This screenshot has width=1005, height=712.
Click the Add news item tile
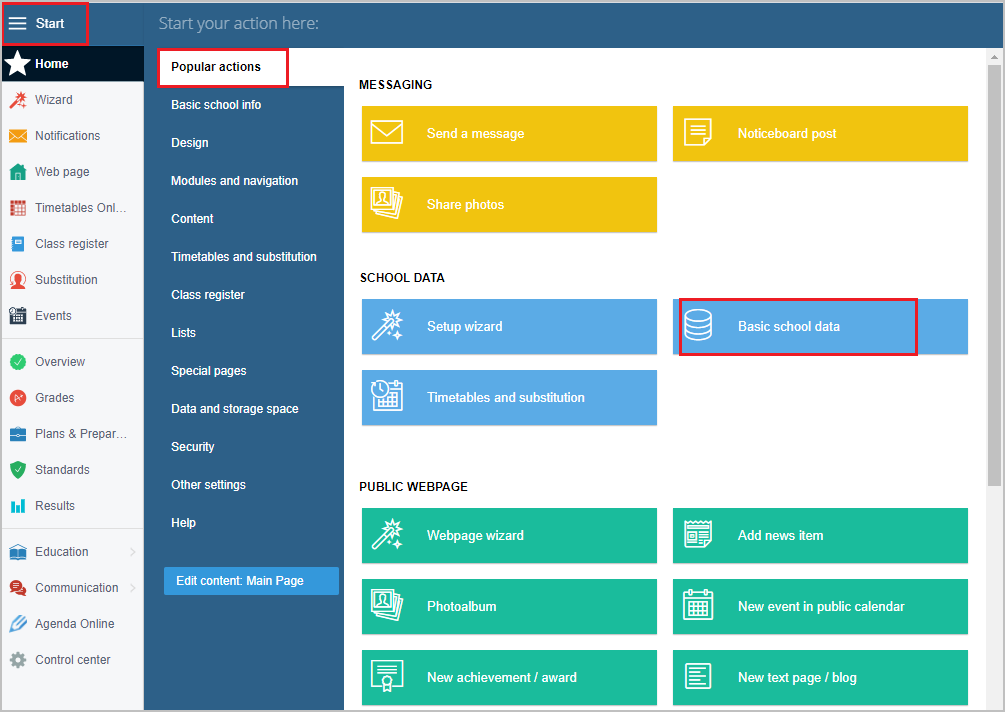coord(820,535)
